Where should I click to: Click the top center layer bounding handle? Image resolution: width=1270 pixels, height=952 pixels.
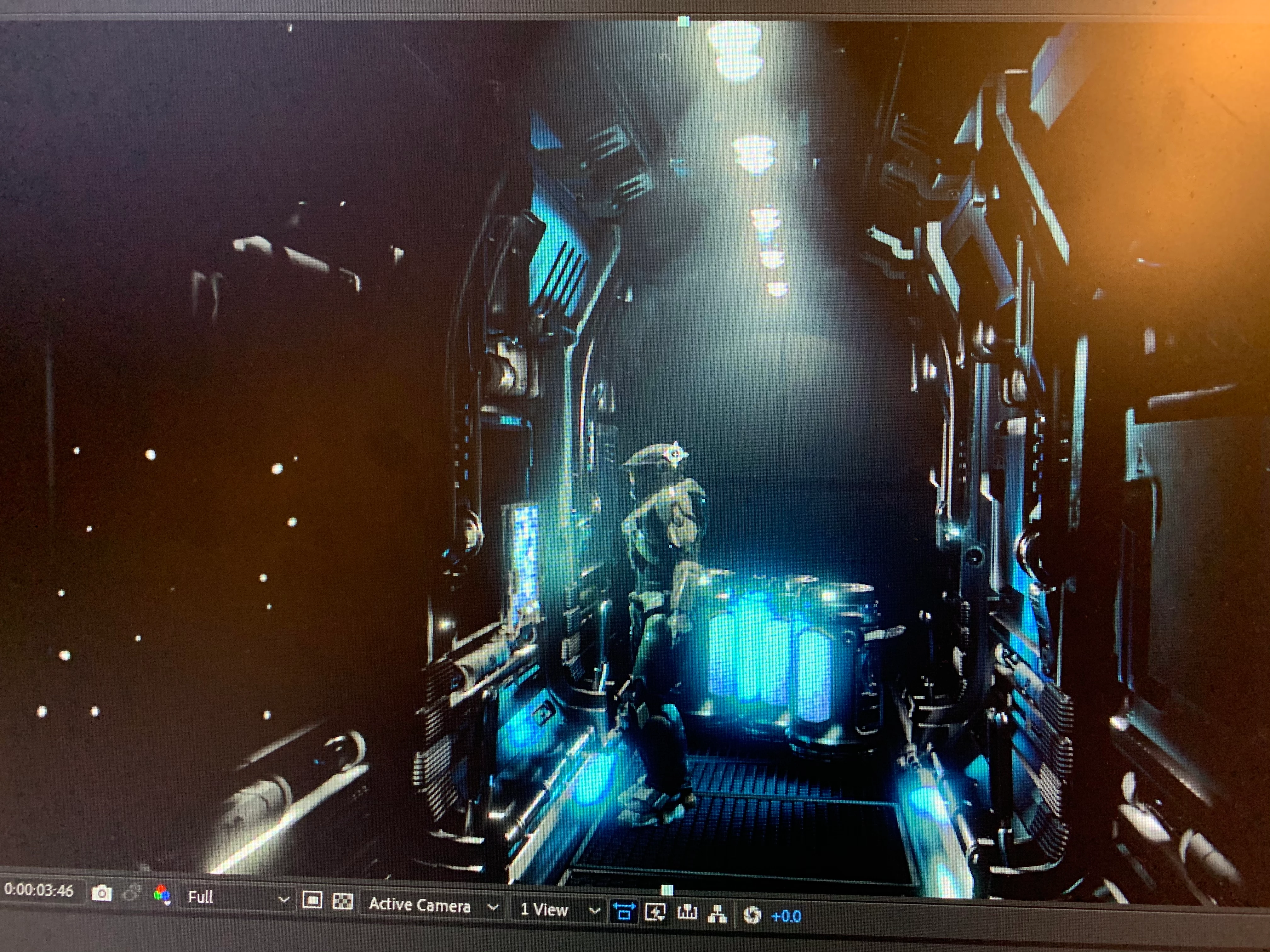click(683, 22)
